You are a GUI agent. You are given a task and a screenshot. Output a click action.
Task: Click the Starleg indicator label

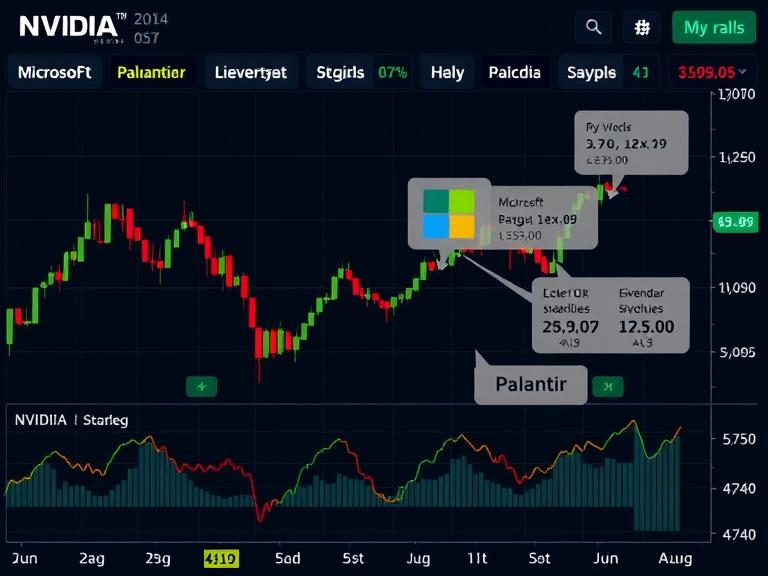[106, 420]
